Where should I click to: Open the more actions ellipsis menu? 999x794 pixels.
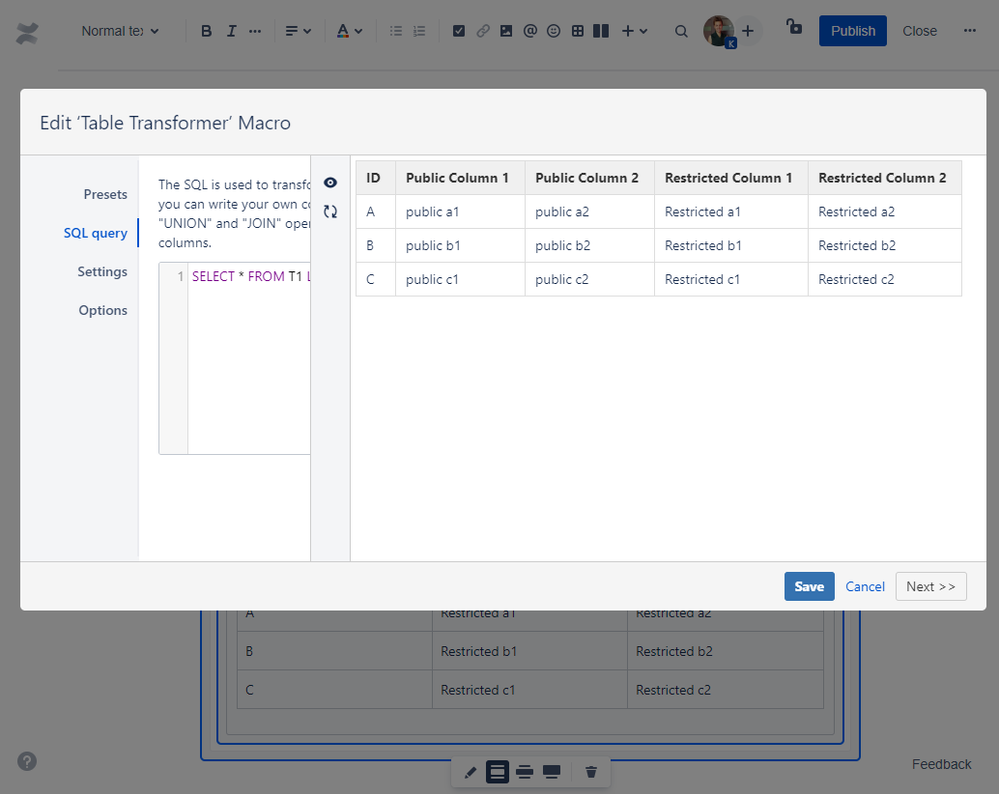[x=969, y=31]
